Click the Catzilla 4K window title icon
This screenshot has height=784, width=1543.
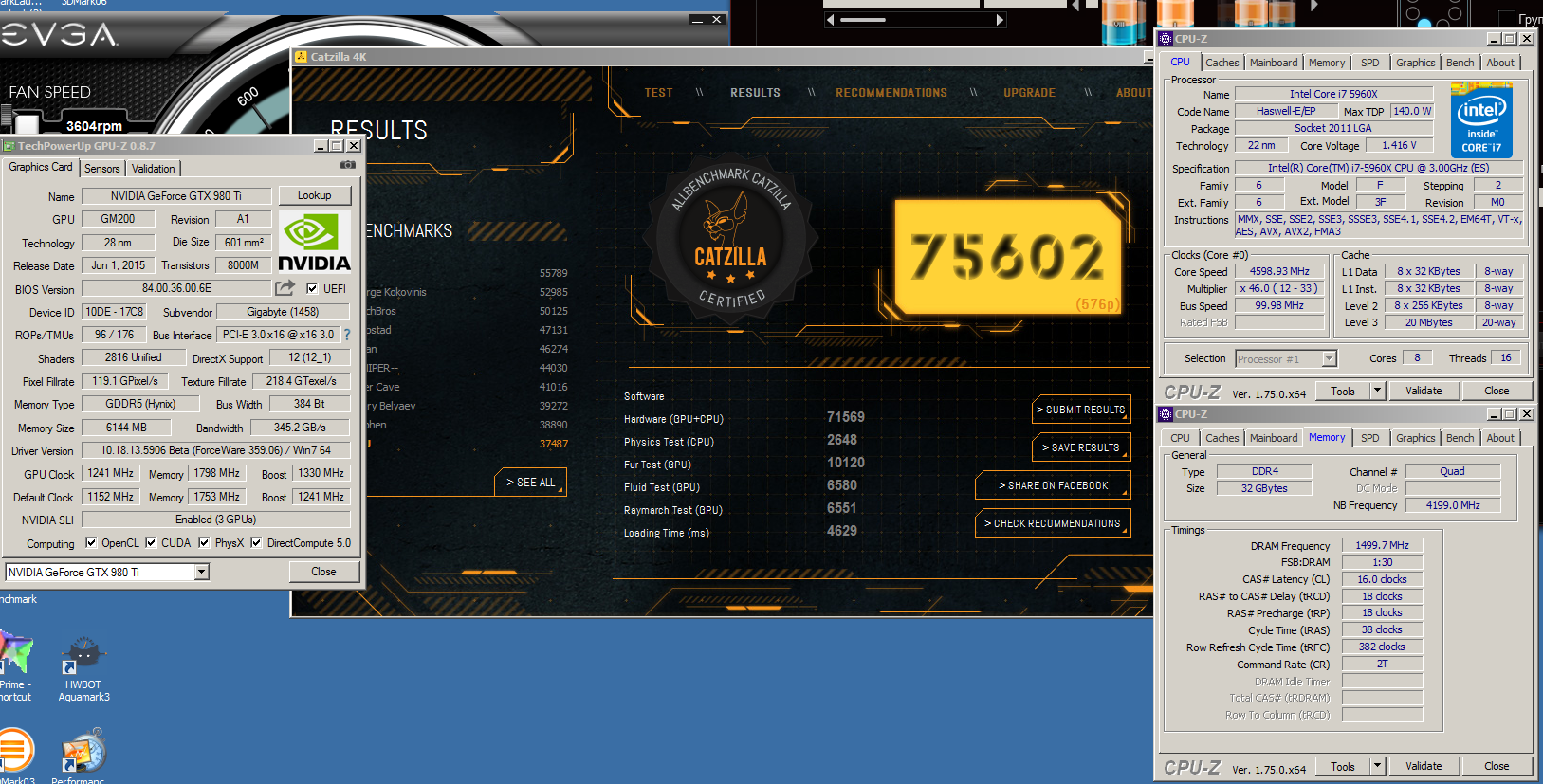coord(301,57)
